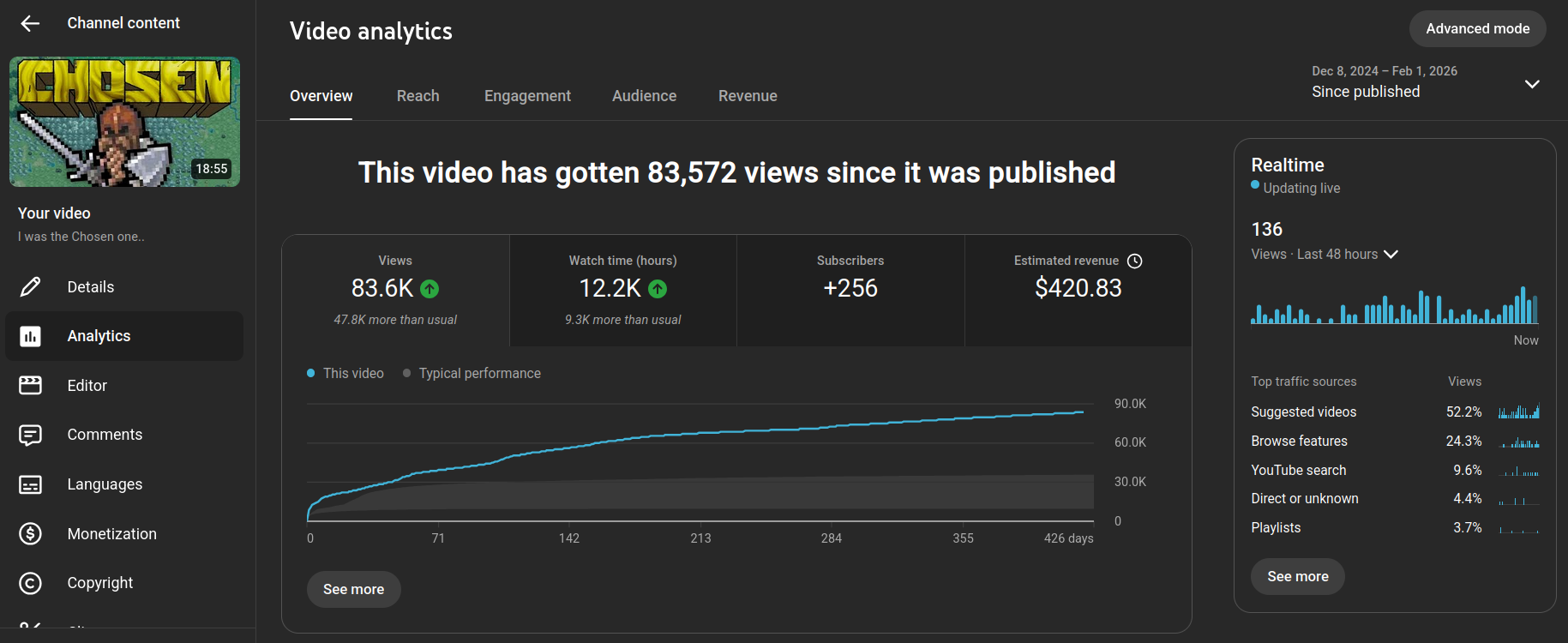Click the back arrow to Channel content
Viewport: 1568px width, 643px height.
[30, 23]
